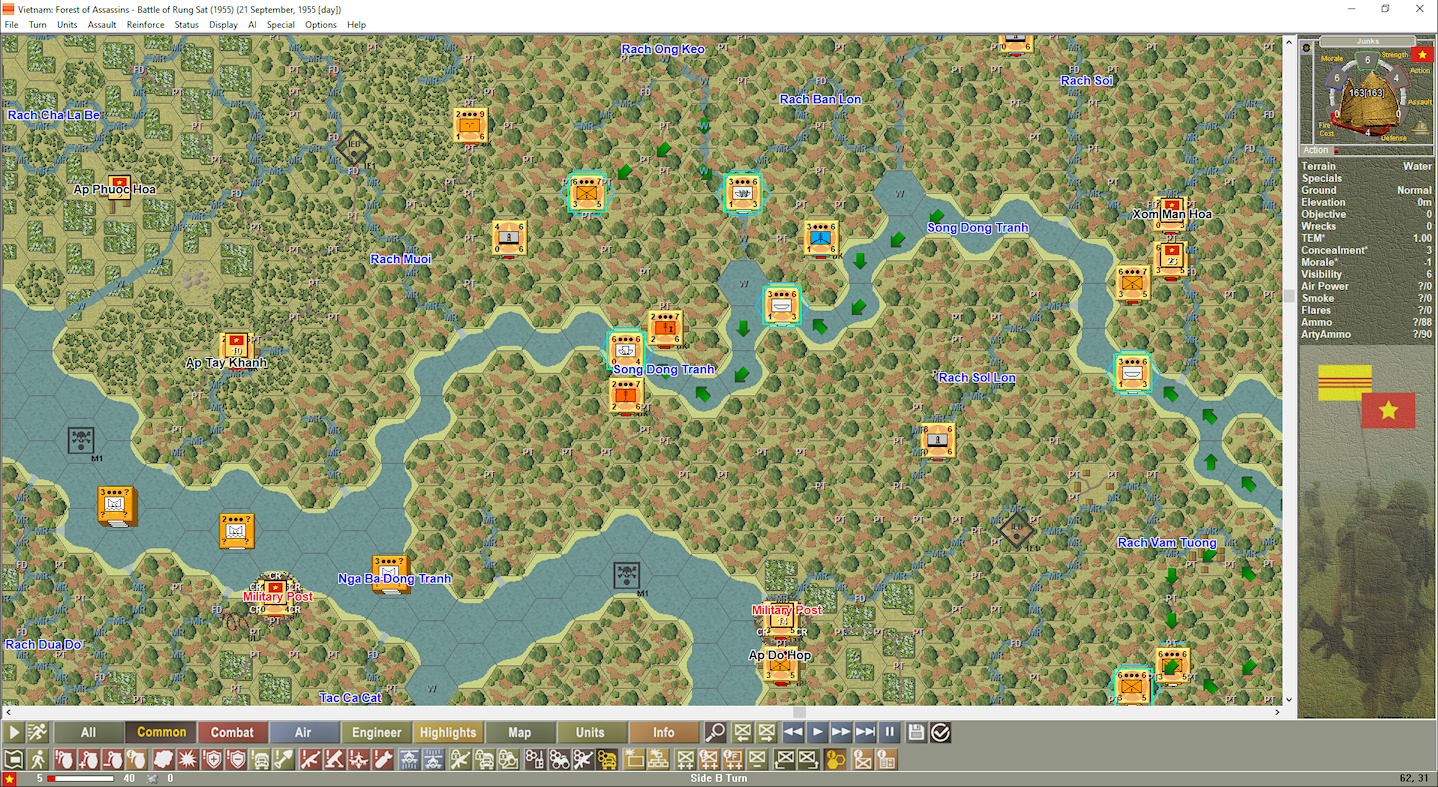
Task: Click the running soldier icon in the toolbar
Action: coord(37,732)
